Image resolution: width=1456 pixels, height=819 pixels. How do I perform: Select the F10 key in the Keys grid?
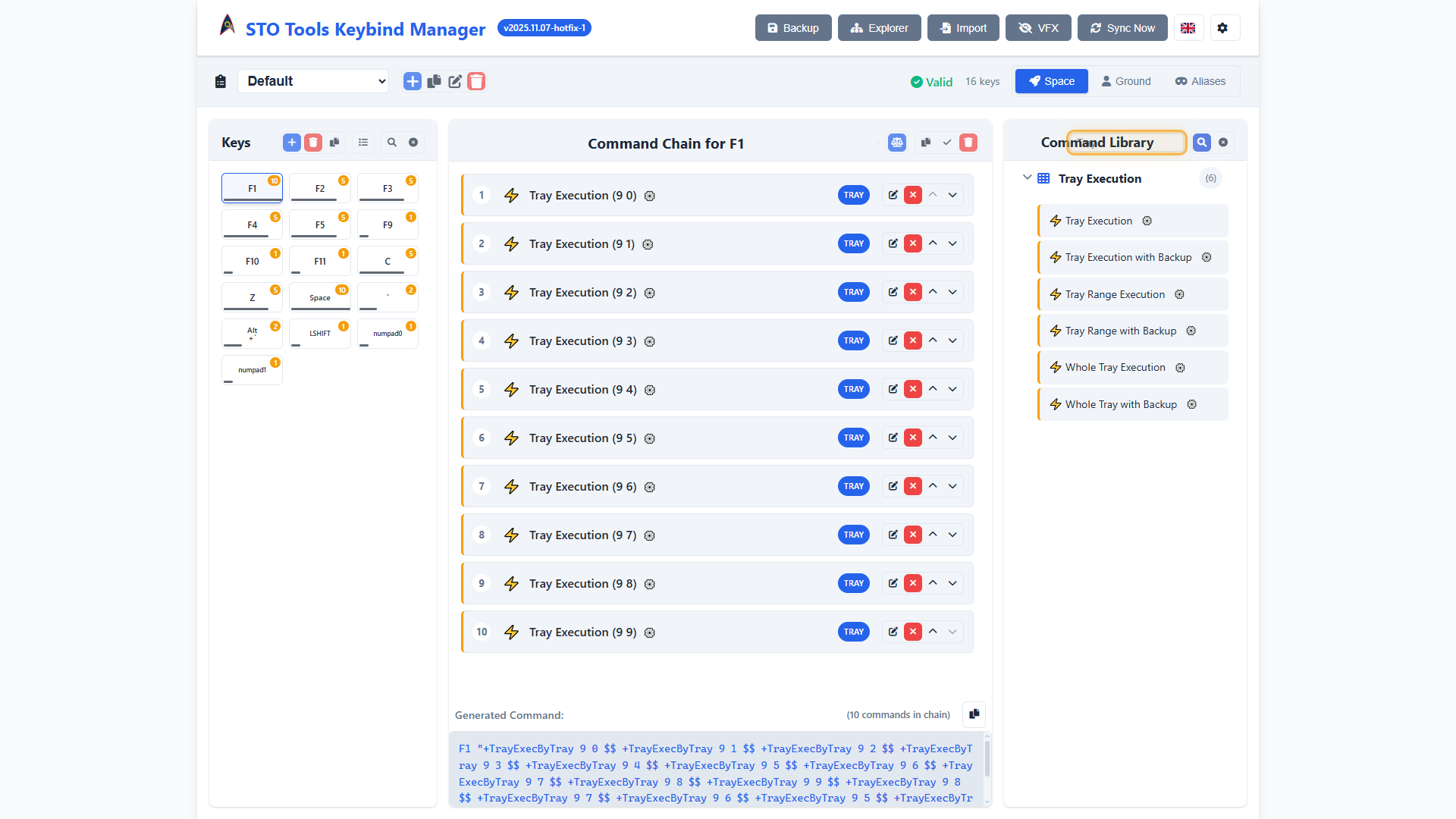(251, 260)
